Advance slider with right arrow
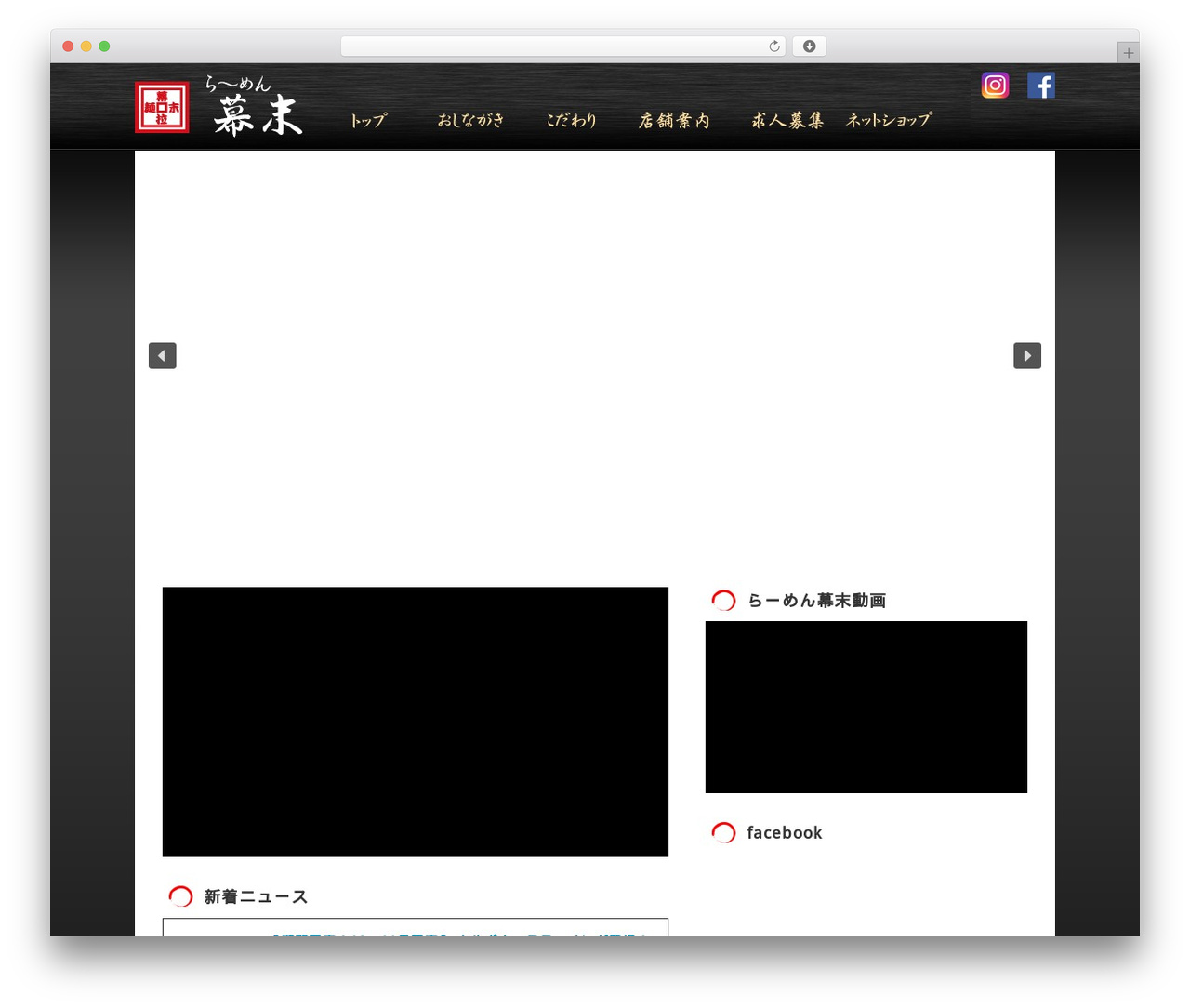The height and width of the screenshot is (1008, 1190). coord(1027,355)
